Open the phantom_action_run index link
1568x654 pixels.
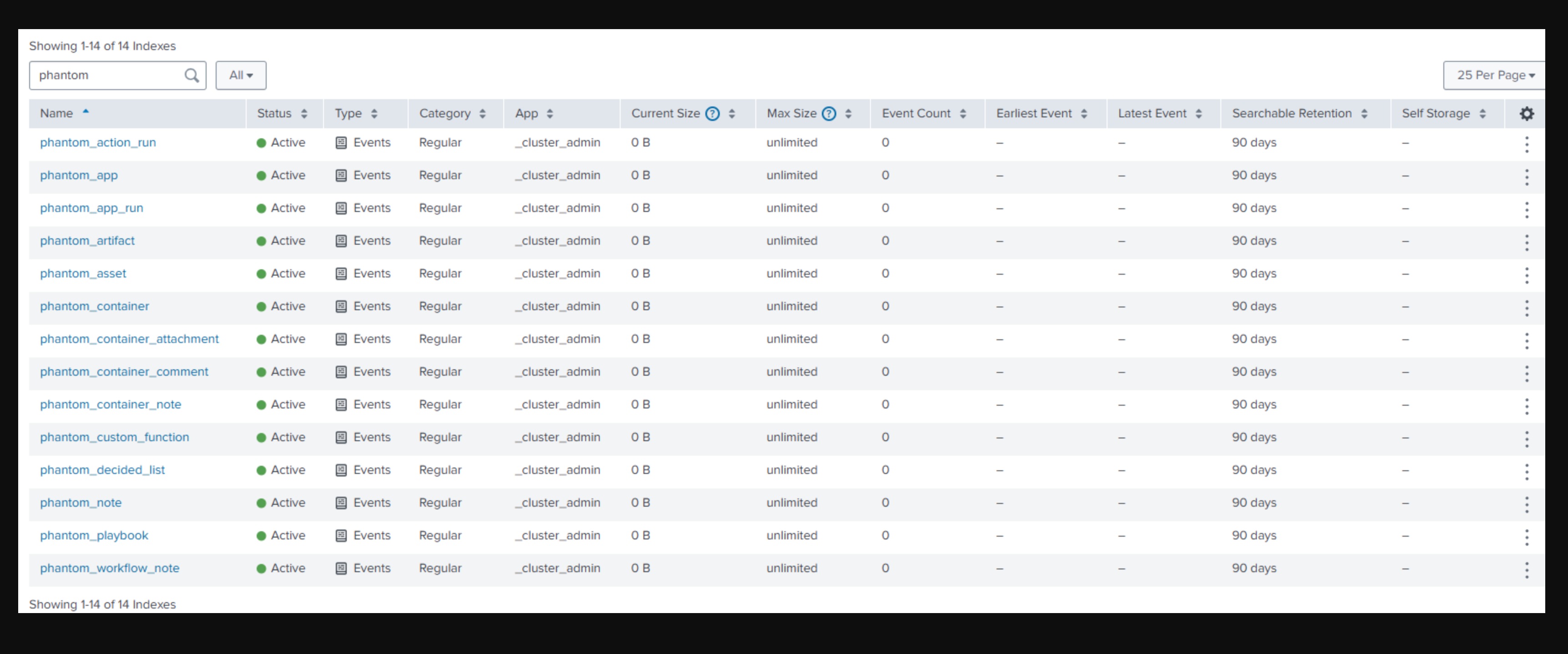(98, 142)
